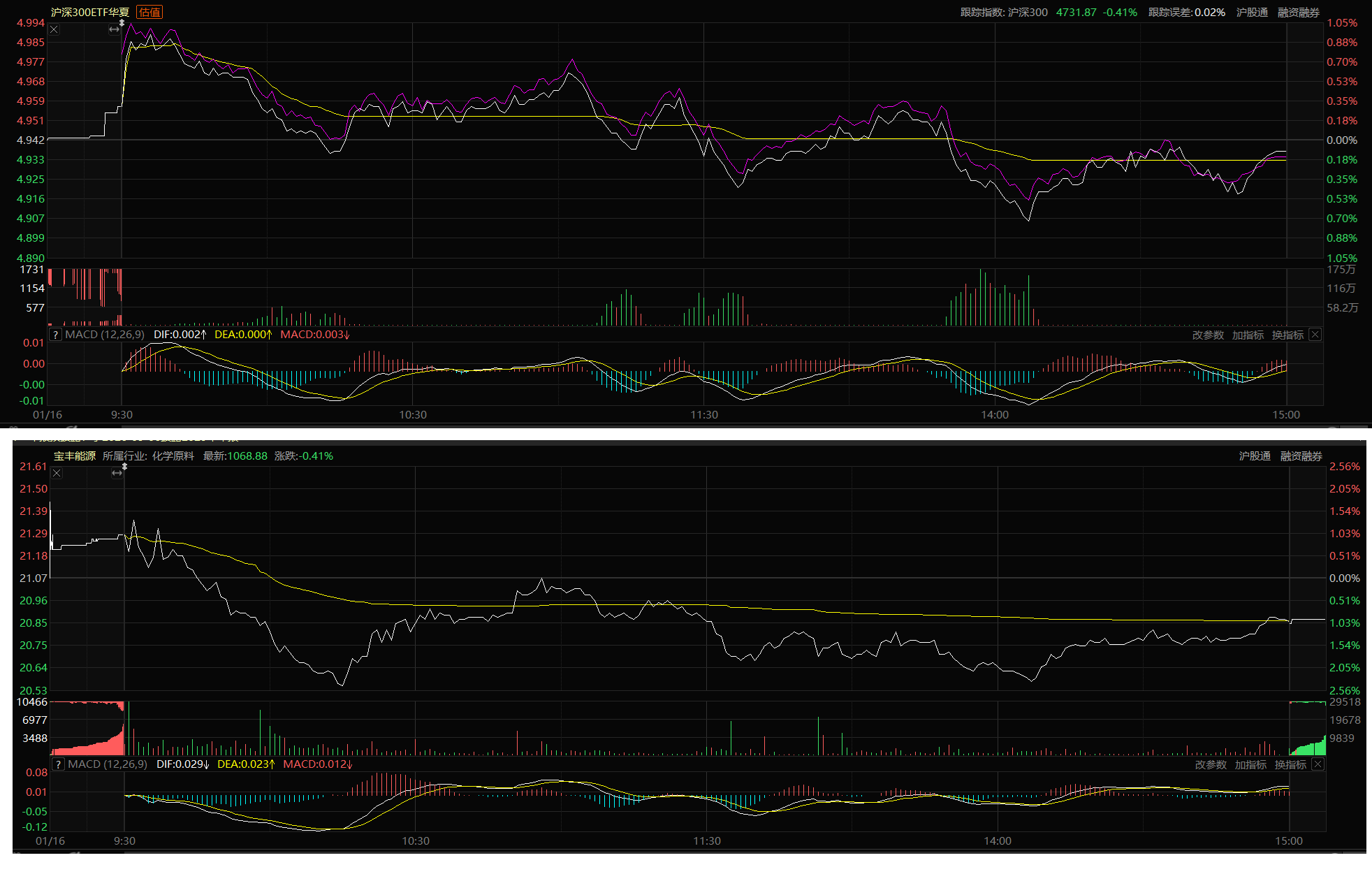Click 融资融券 tag in 宝丰能源 header

point(1301,456)
